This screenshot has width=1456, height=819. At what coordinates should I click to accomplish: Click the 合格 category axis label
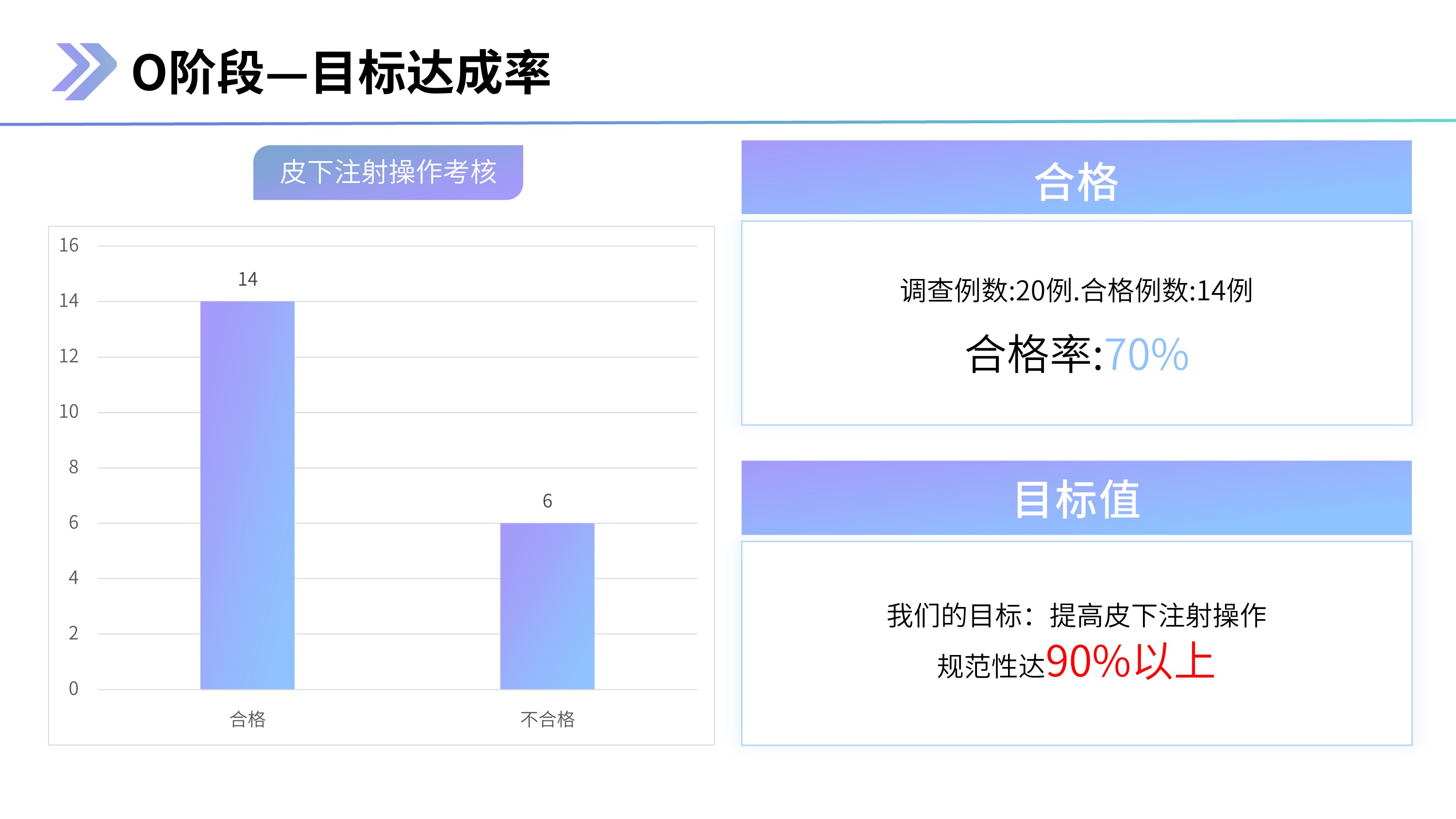[x=248, y=719]
